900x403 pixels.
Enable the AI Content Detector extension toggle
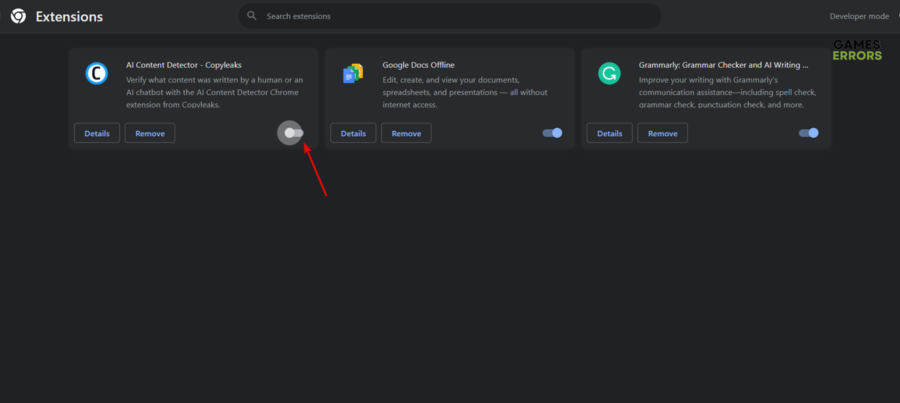[x=291, y=133]
